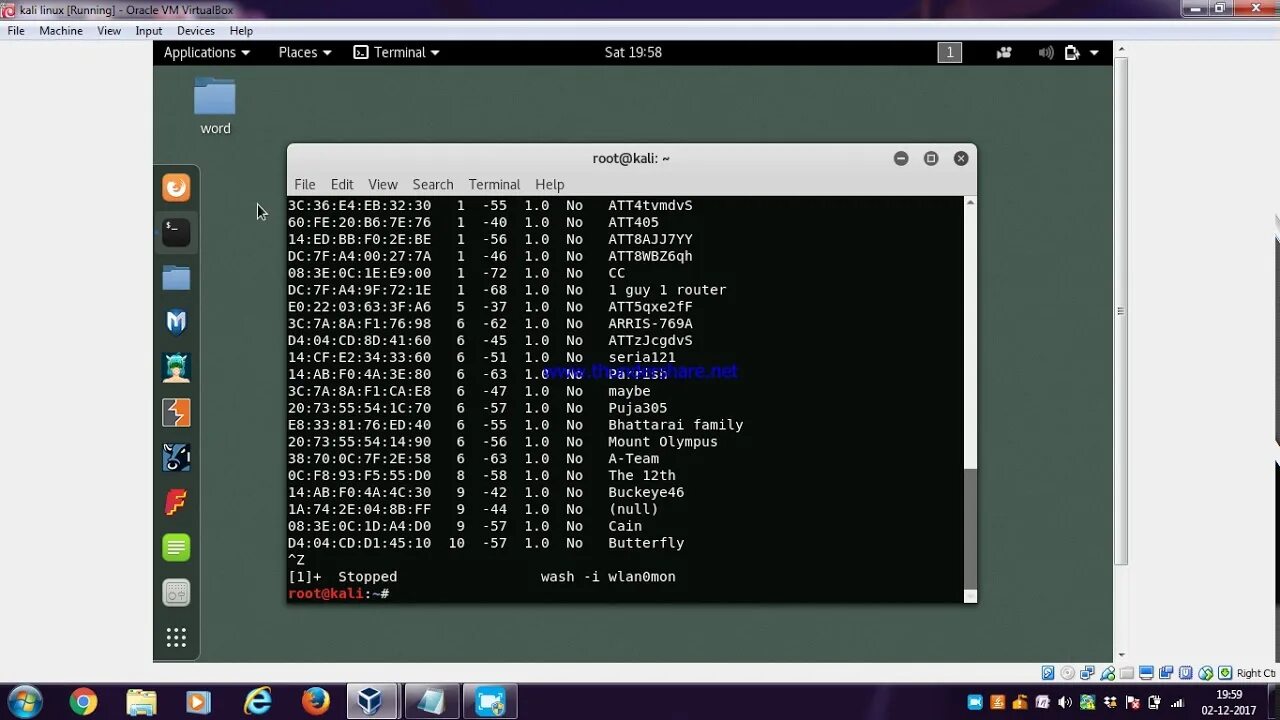Click the VirtualBox window vertical scrollbar

point(1121,310)
